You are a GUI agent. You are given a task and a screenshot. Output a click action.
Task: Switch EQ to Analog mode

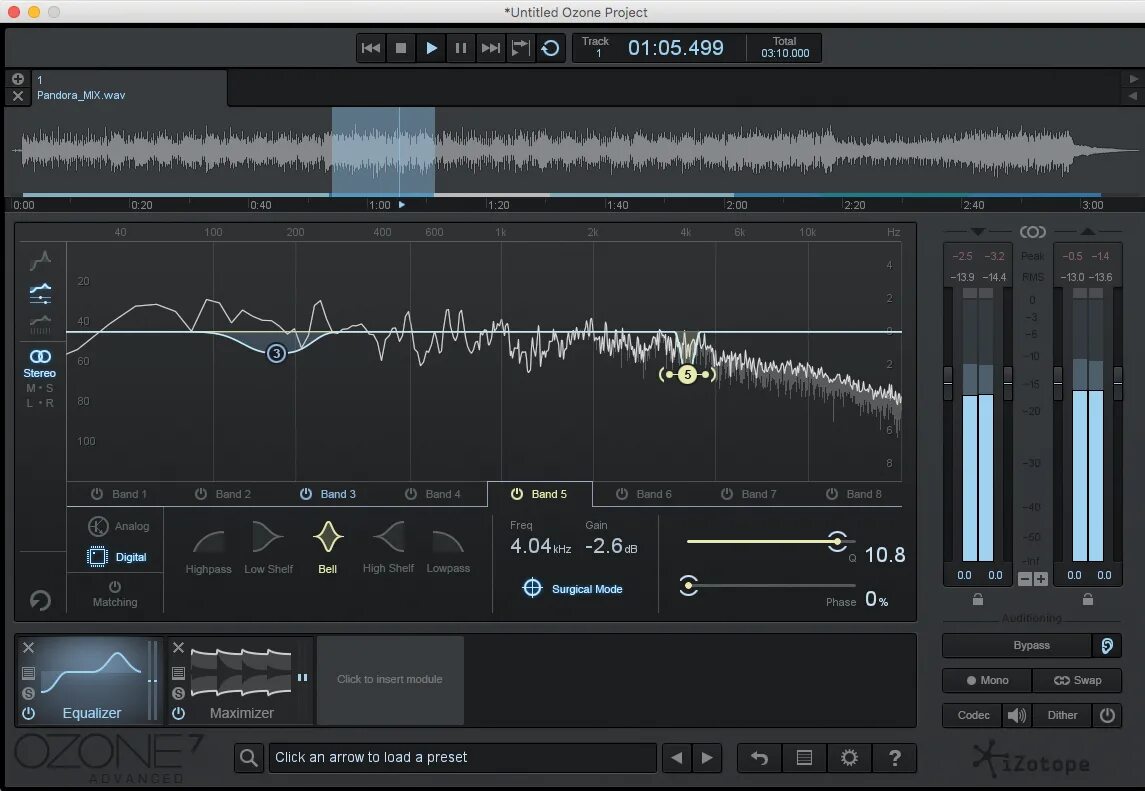click(118, 526)
